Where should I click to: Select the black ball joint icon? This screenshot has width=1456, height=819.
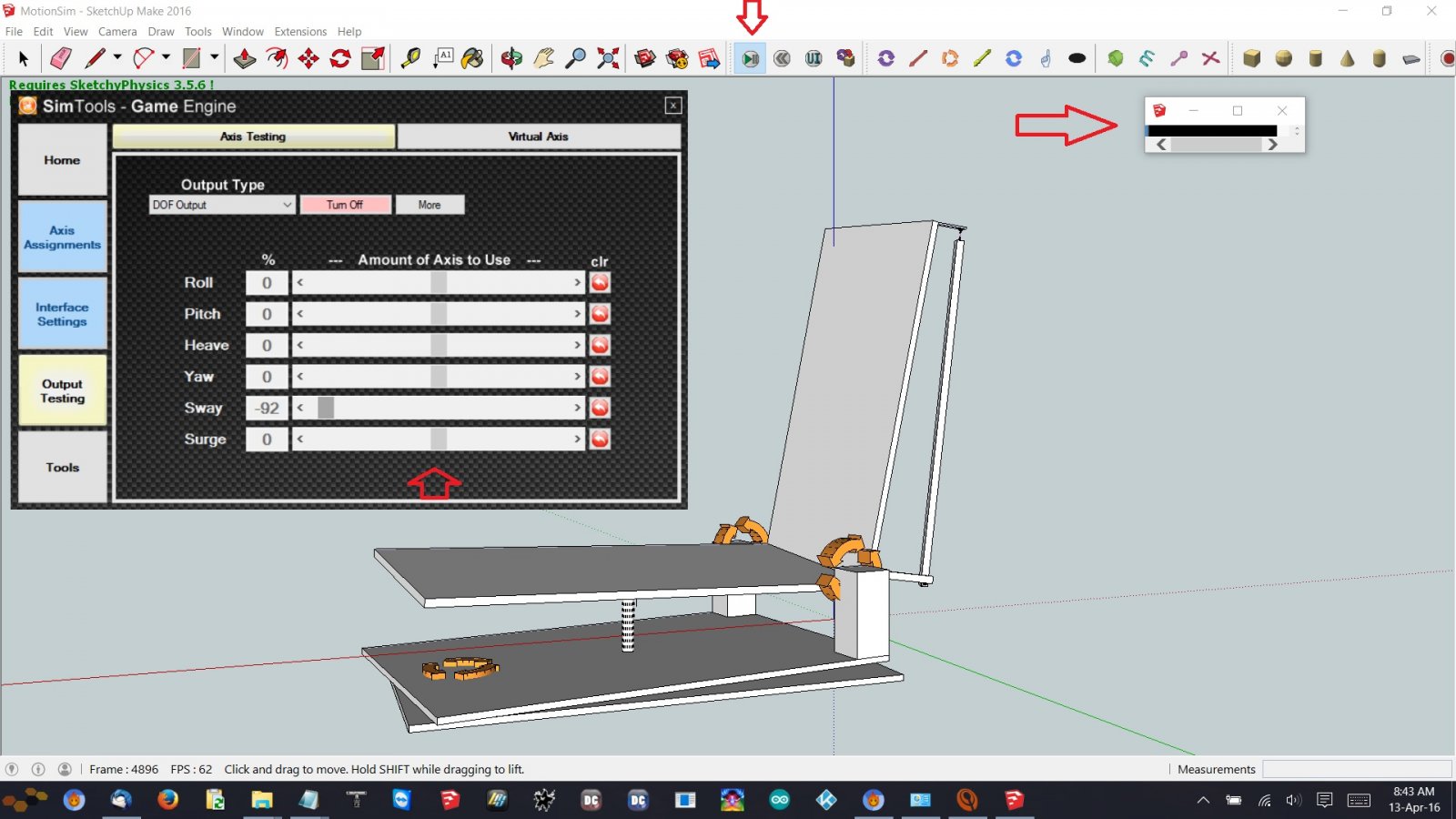point(1077,59)
